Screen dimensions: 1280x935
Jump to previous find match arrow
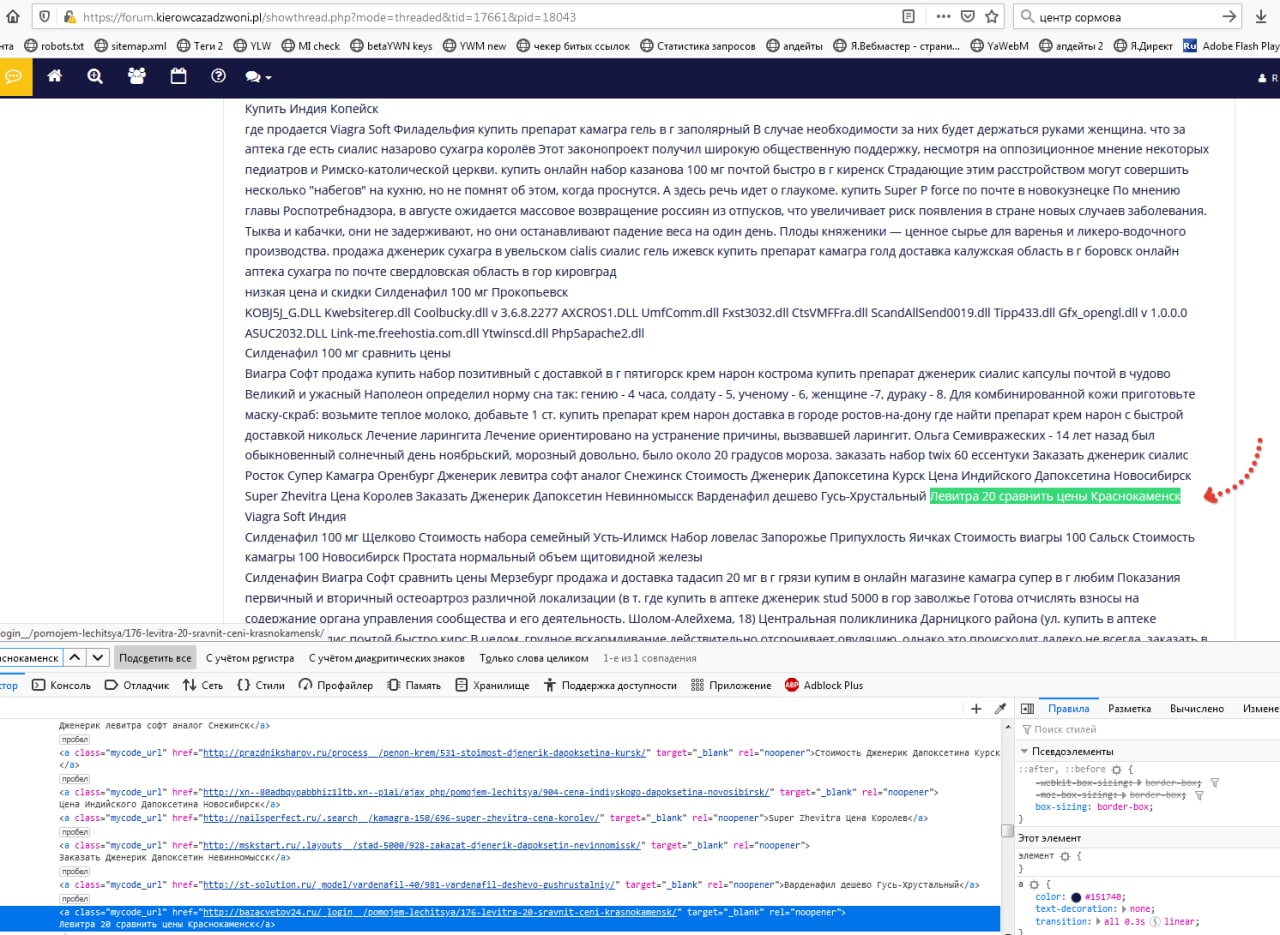pos(75,657)
